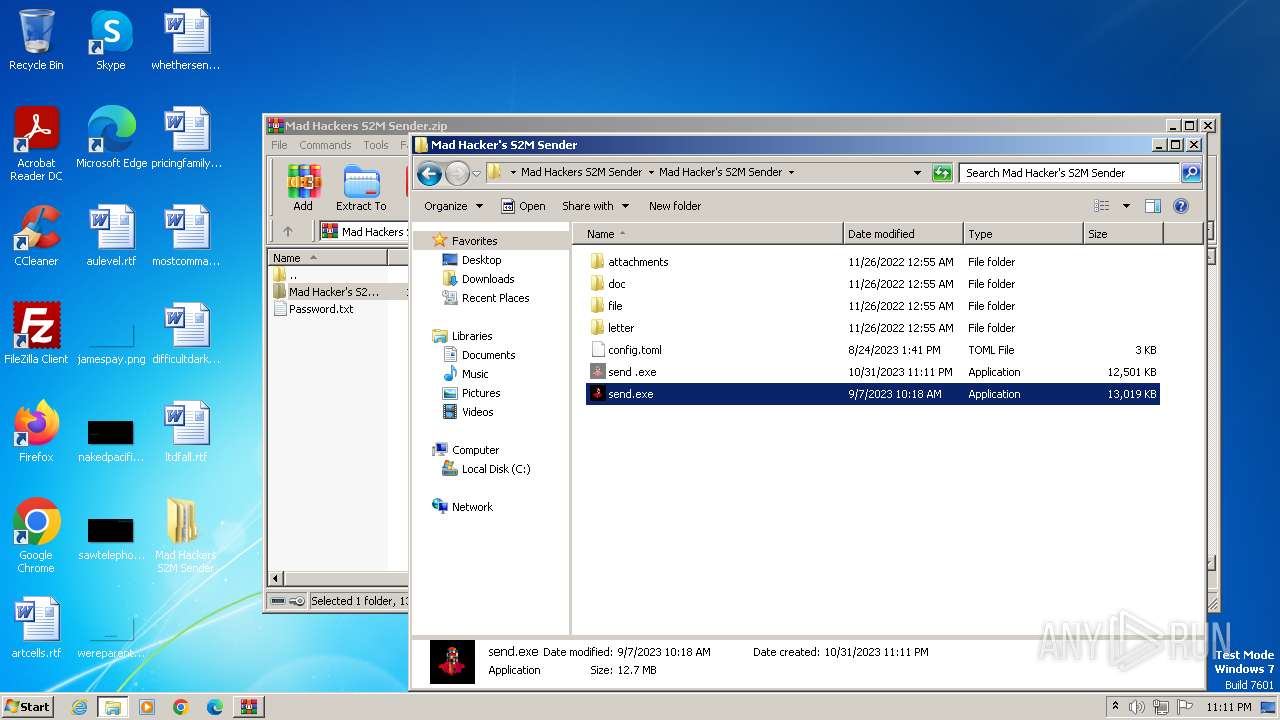The width and height of the screenshot is (1280, 720).
Task: Select the config.toml file
Action: (872, 350)
